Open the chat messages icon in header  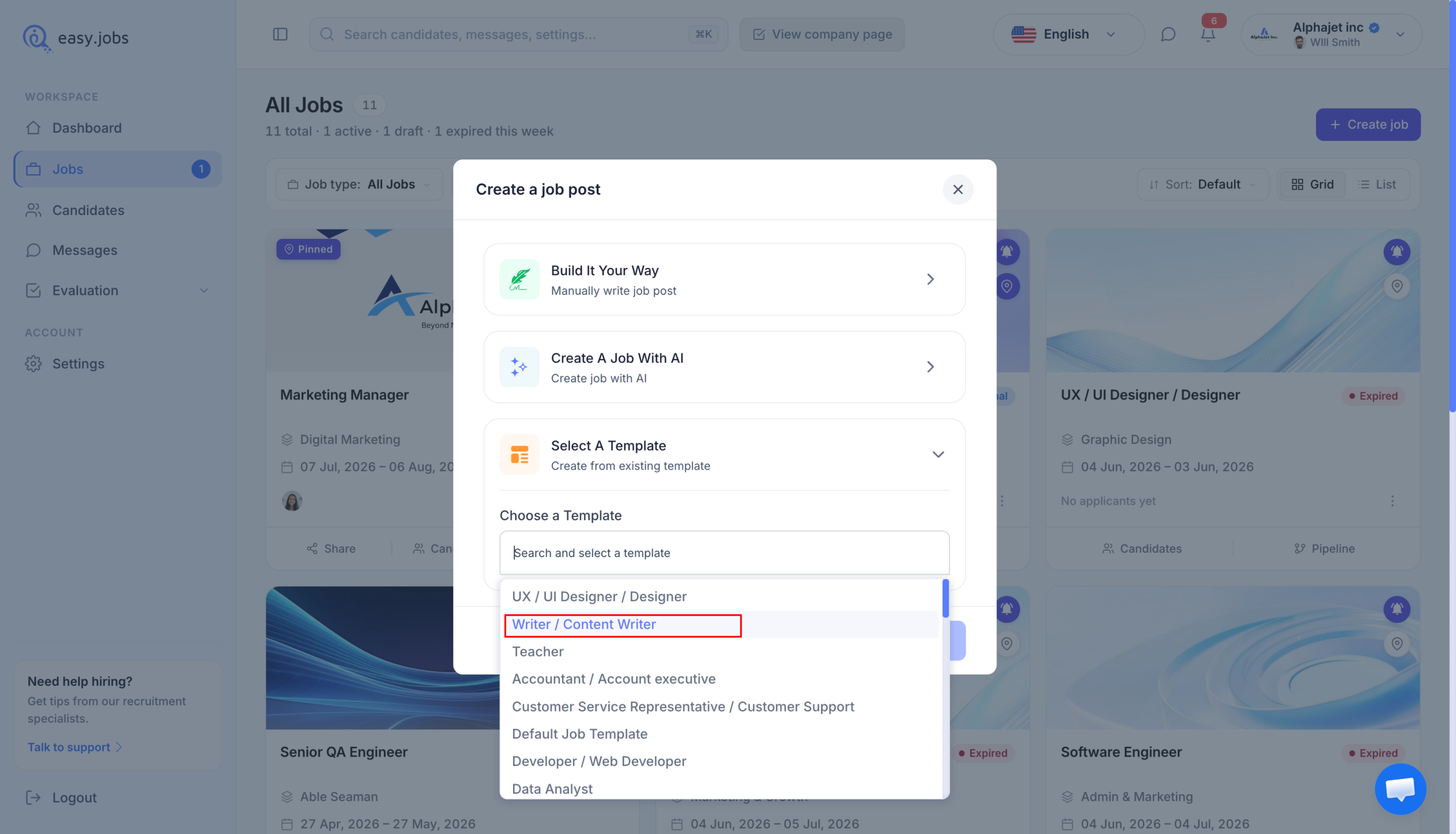(1168, 34)
